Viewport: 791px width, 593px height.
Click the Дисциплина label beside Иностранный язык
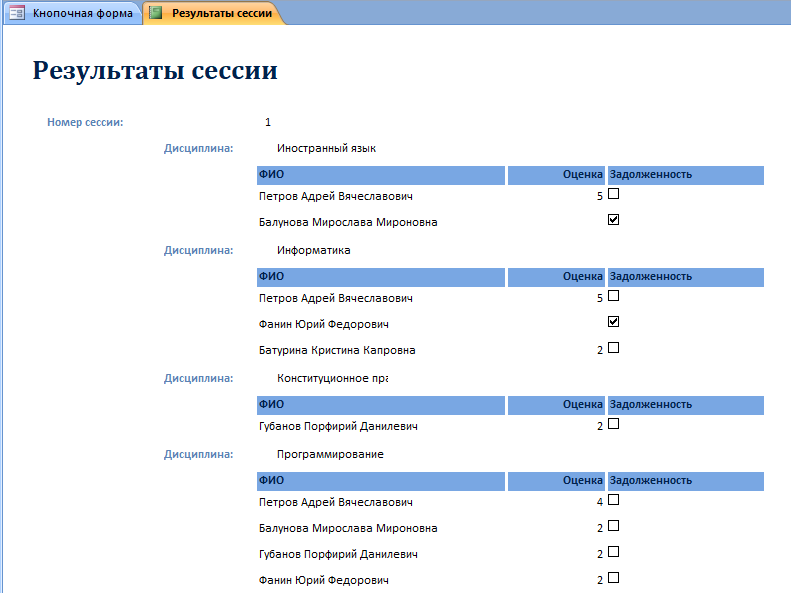click(198, 148)
